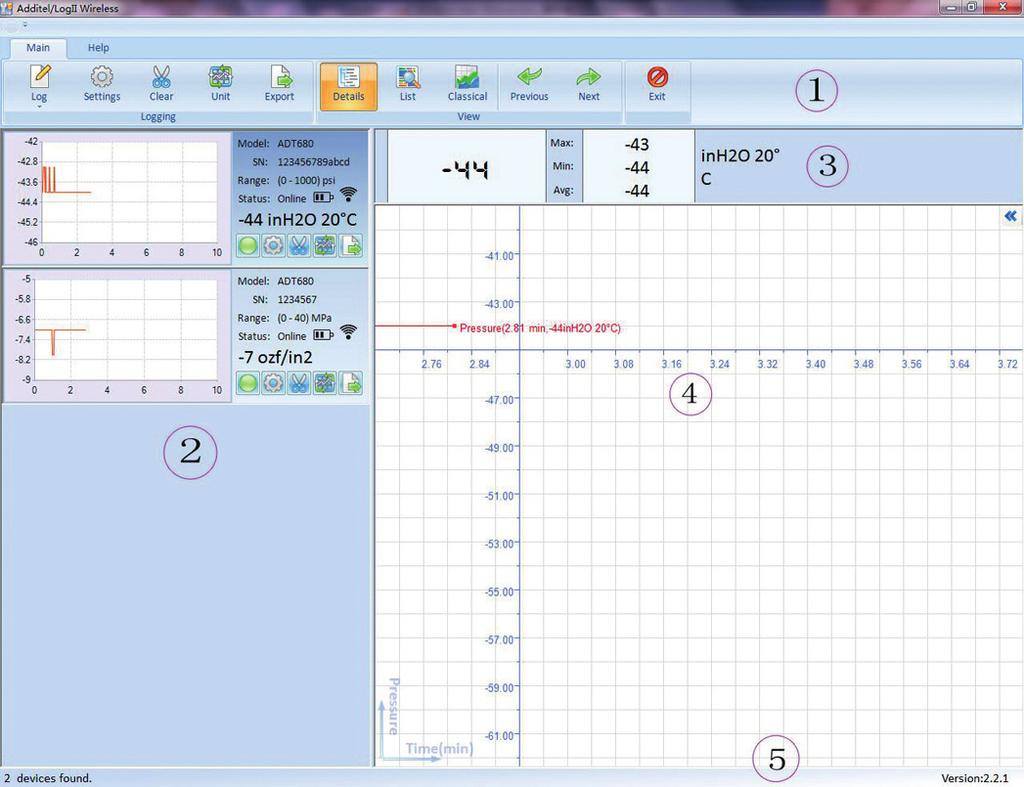Click the Pressure data label in chart
This screenshot has height=787, width=1024.
click(x=540, y=328)
